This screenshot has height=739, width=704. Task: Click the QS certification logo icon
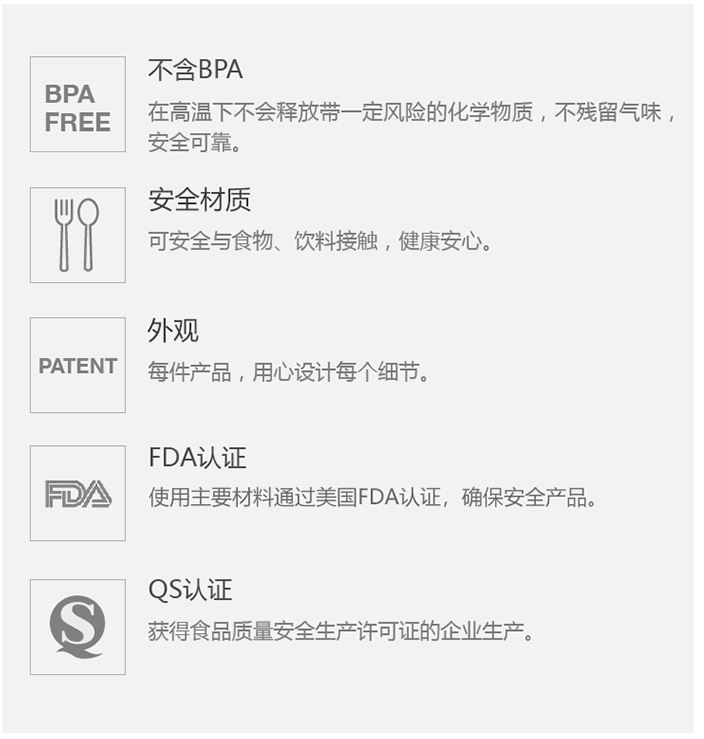pos(78,627)
